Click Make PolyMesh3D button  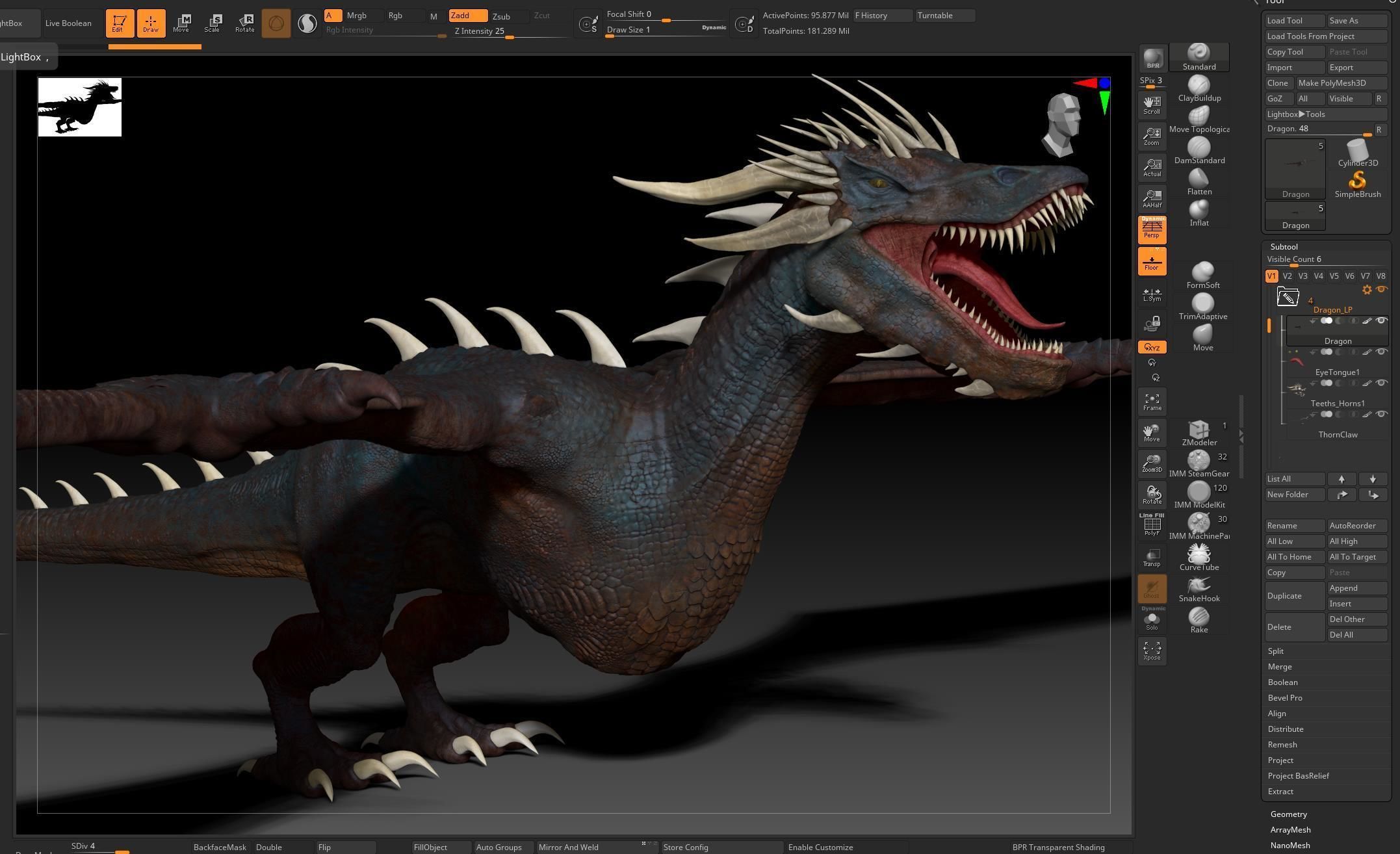click(1342, 83)
